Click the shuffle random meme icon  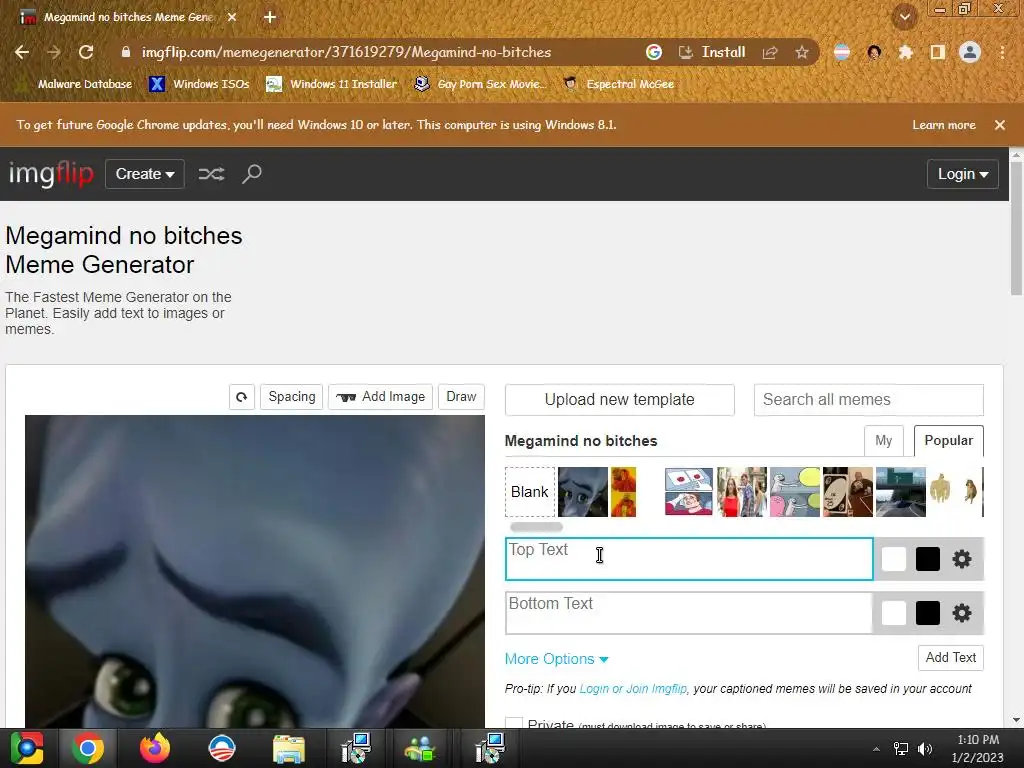tap(212, 174)
